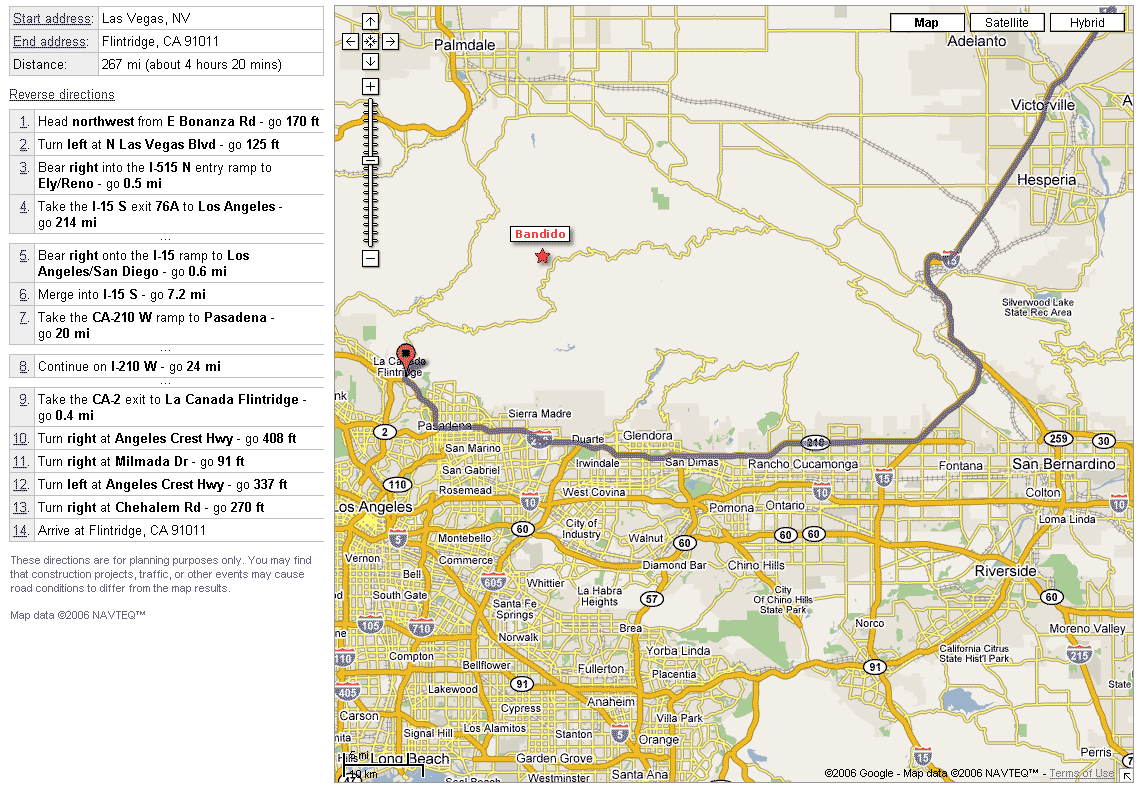This screenshot has height=788, width=1141.
Task: Open step 14 Arrive at Flintridge link
Action: click(x=21, y=531)
